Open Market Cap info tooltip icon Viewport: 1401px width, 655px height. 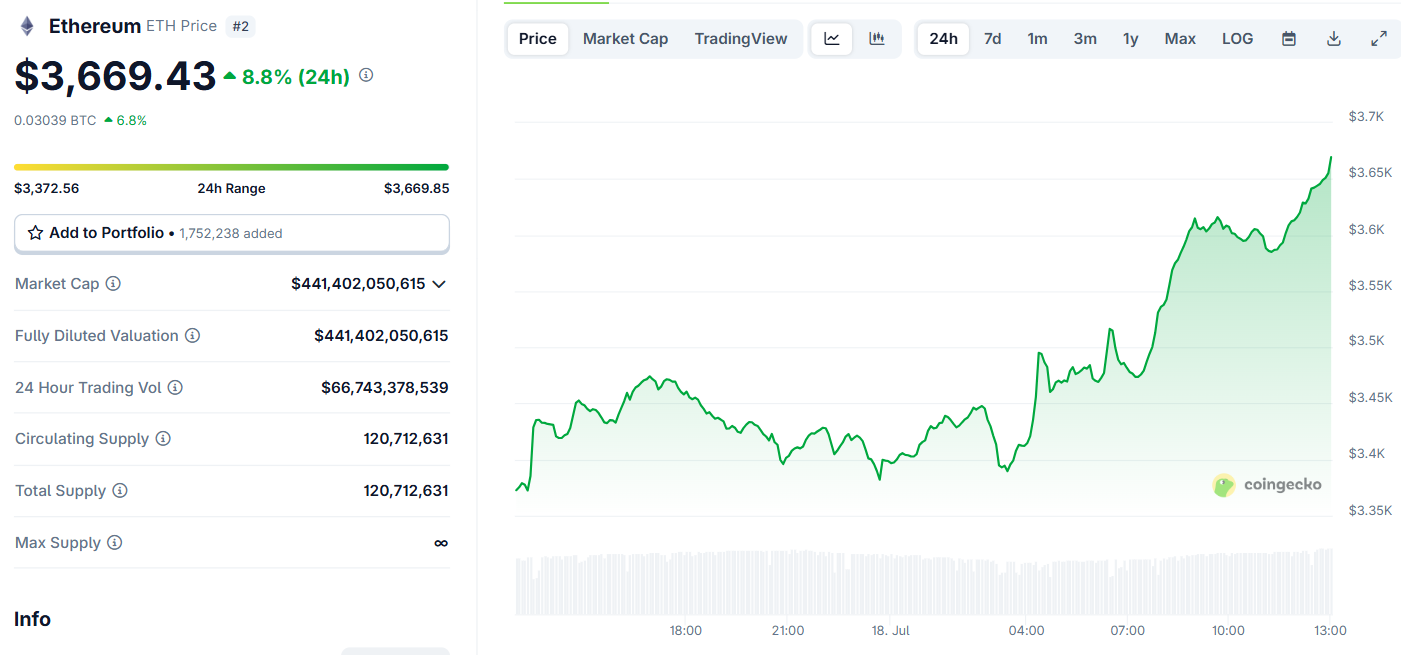tap(113, 284)
